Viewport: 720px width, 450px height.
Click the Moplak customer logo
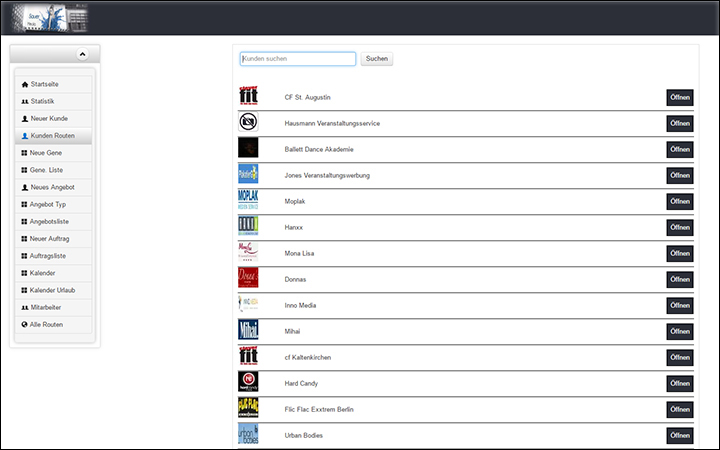point(248,201)
